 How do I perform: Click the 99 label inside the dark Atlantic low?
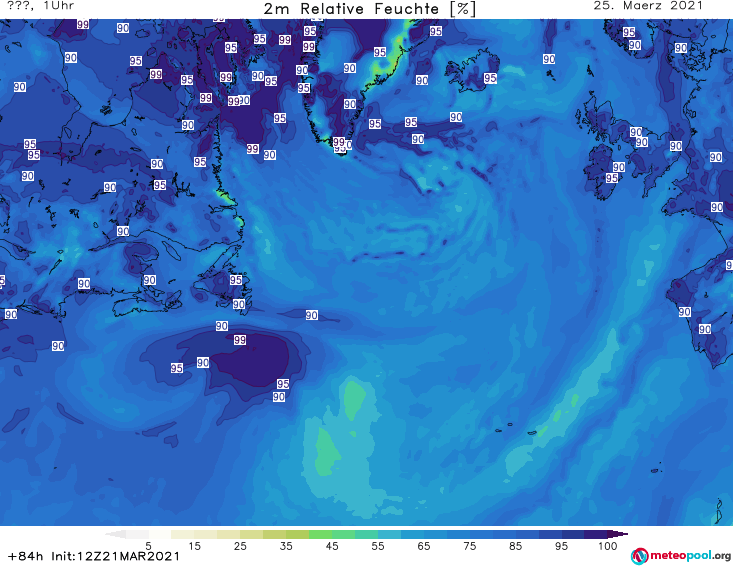click(240, 340)
